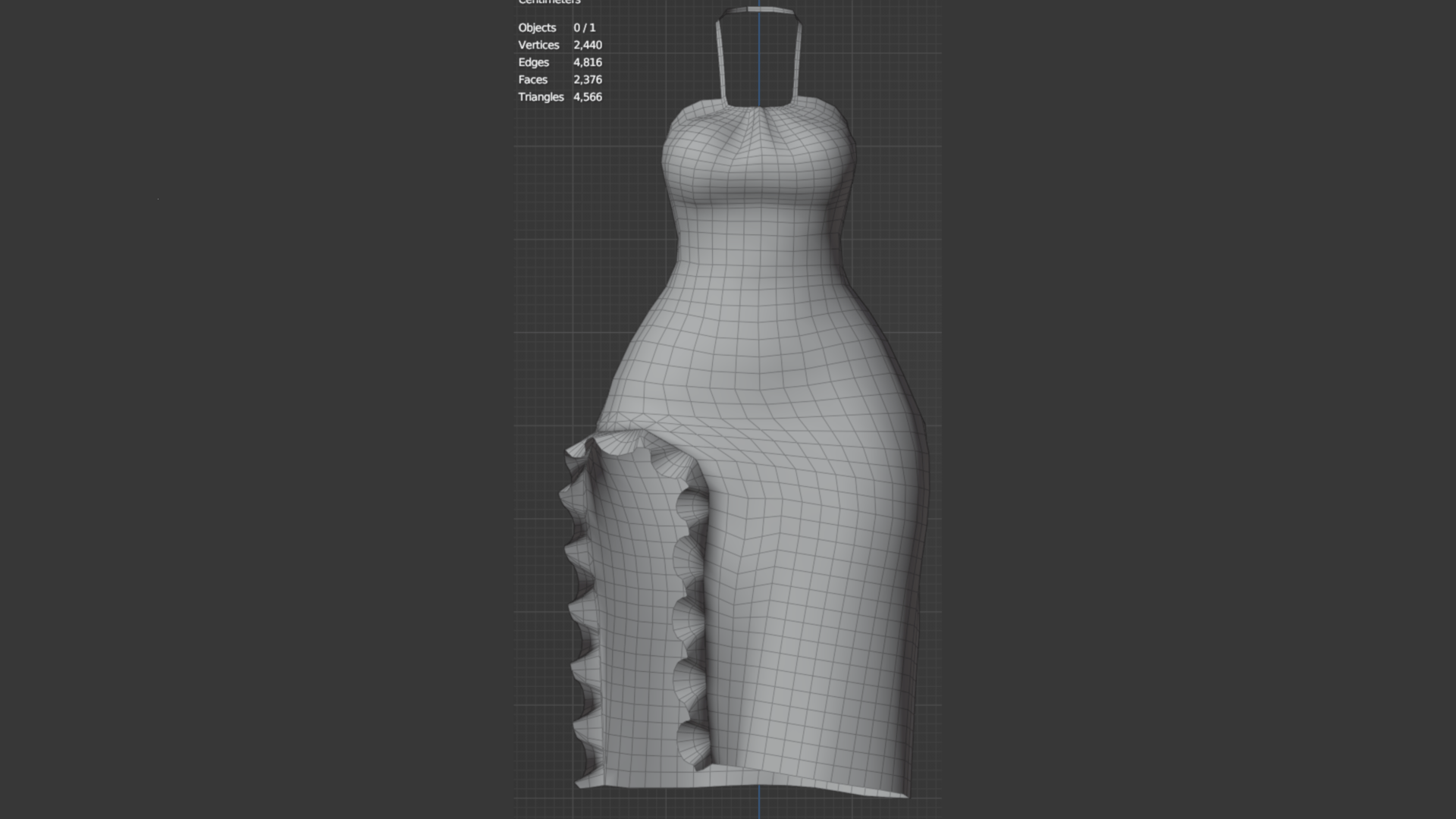This screenshot has width=1456, height=819.
Task: Click the "2,440" vertices count value
Action: pyautogui.click(x=588, y=45)
